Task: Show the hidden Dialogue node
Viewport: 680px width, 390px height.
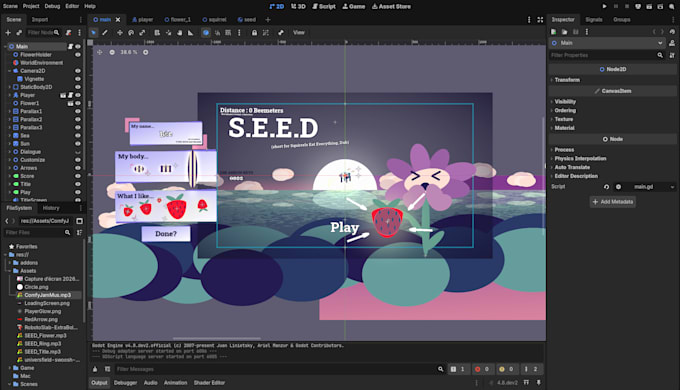Action: pyautogui.click(x=78, y=152)
